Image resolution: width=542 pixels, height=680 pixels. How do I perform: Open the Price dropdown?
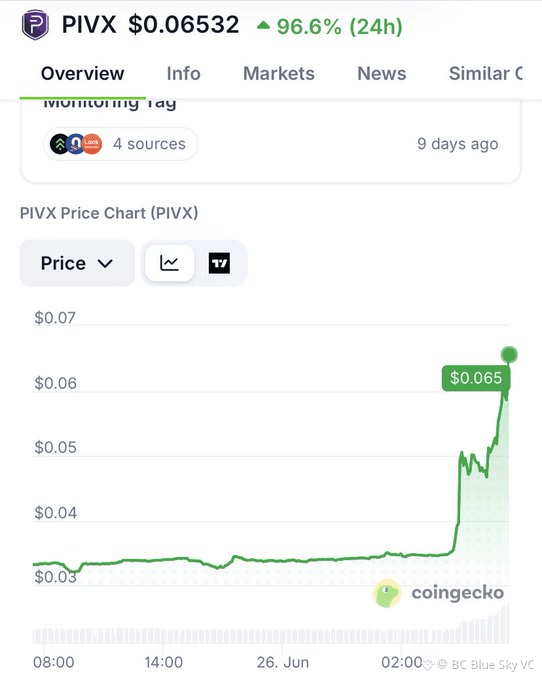pos(77,263)
